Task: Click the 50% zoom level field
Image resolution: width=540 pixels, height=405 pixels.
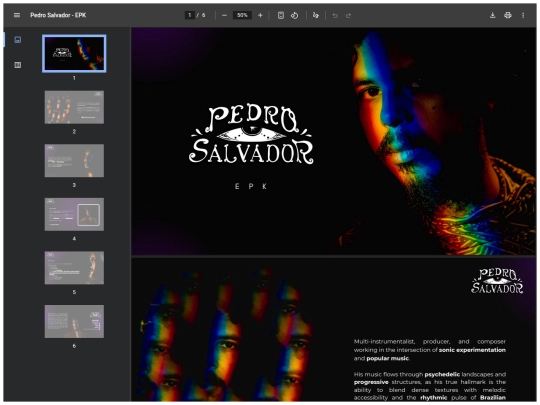Action: pos(242,15)
